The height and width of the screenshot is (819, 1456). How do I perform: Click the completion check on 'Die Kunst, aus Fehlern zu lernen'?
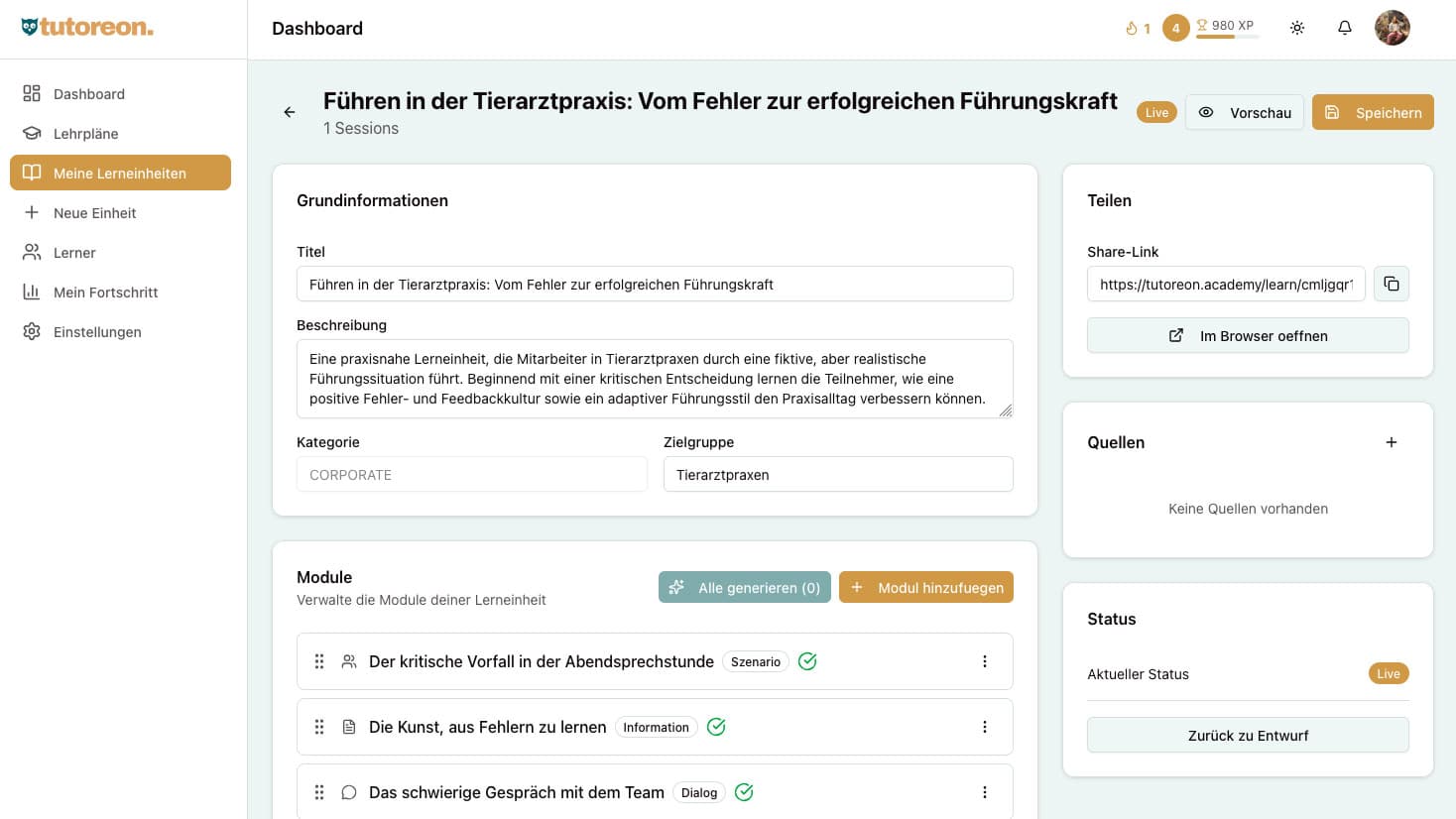[716, 727]
